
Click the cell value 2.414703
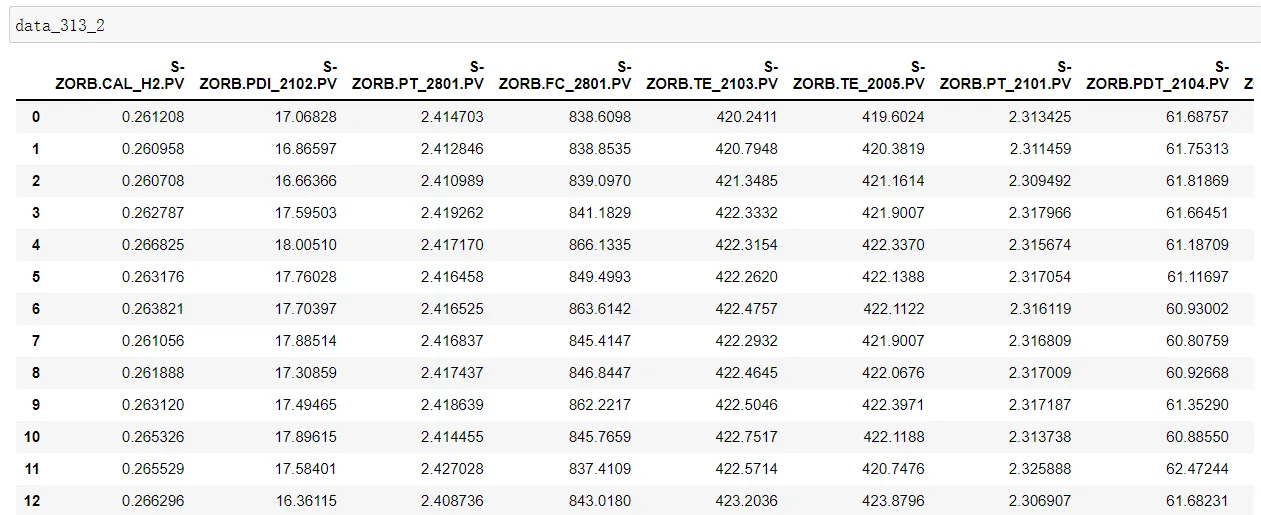[x=452, y=117]
